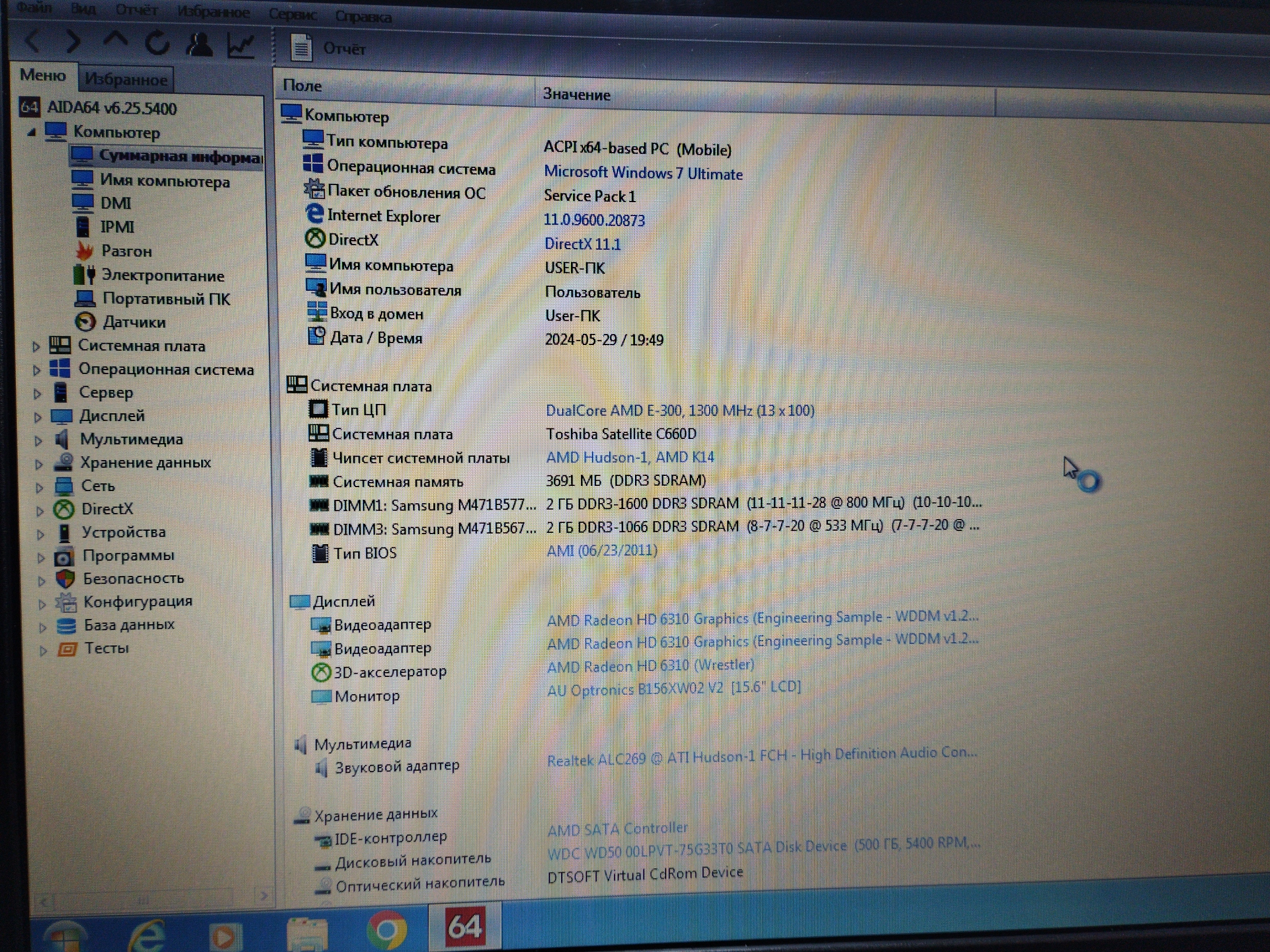Click the Тесты benchmark icon
1270x952 pixels.
tap(67, 649)
